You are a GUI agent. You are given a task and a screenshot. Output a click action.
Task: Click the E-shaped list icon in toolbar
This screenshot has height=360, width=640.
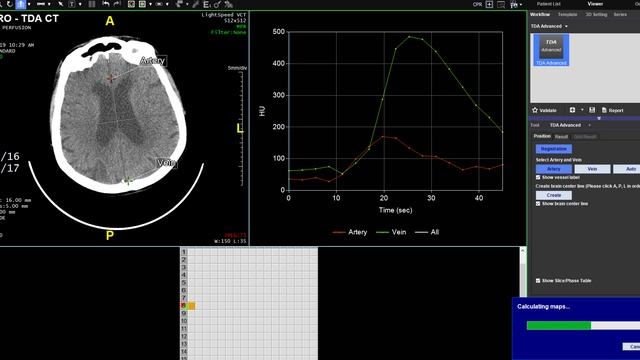point(207,4)
